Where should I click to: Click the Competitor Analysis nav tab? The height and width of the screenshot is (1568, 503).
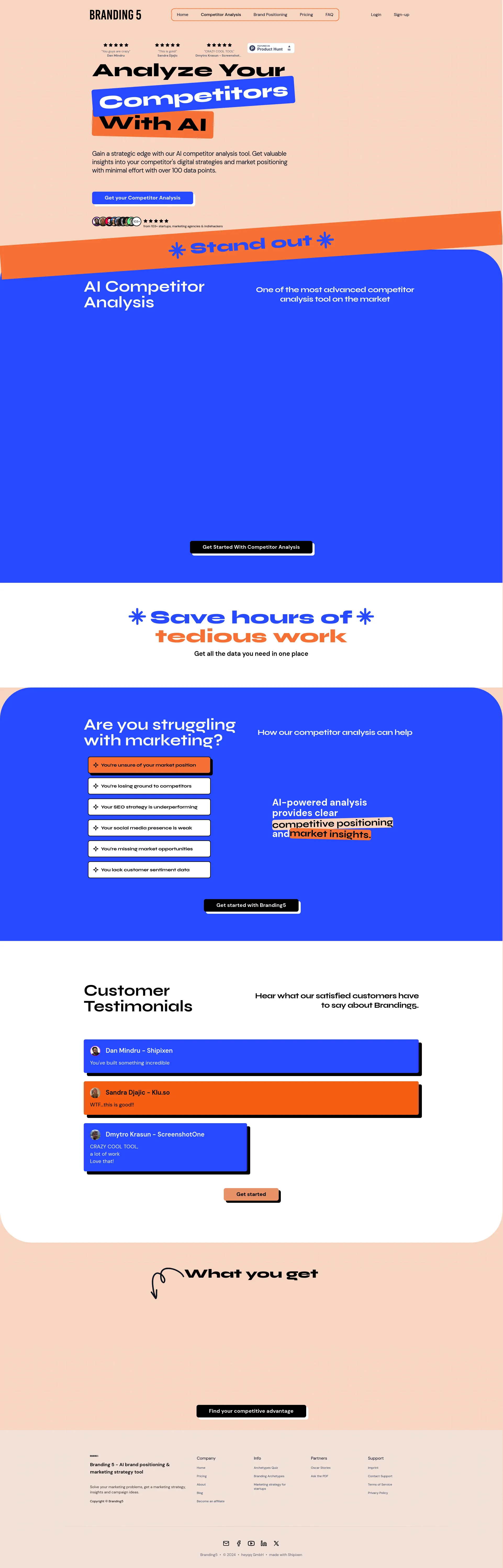[221, 14]
